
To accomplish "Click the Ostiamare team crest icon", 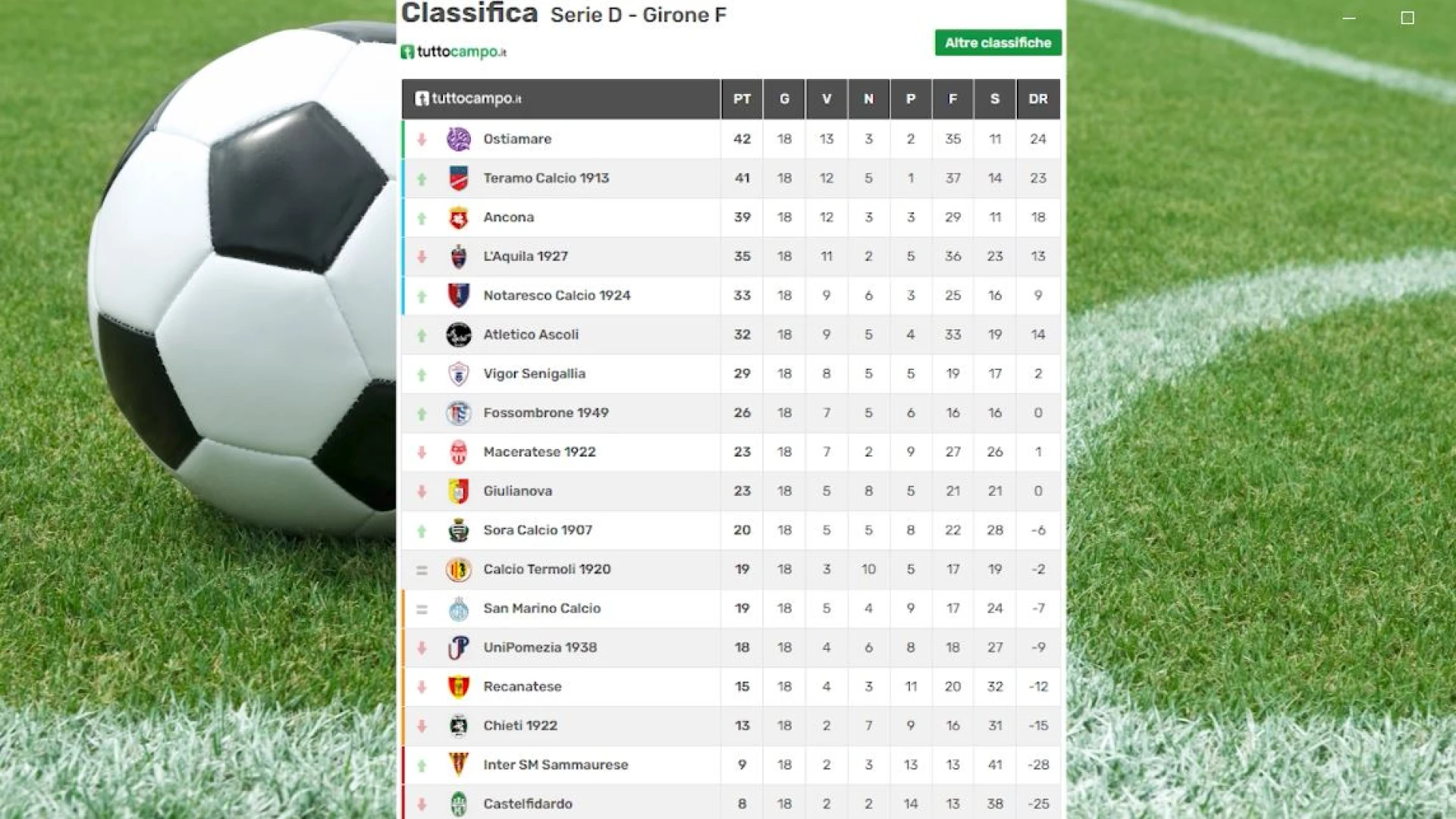I will (x=458, y=140).
